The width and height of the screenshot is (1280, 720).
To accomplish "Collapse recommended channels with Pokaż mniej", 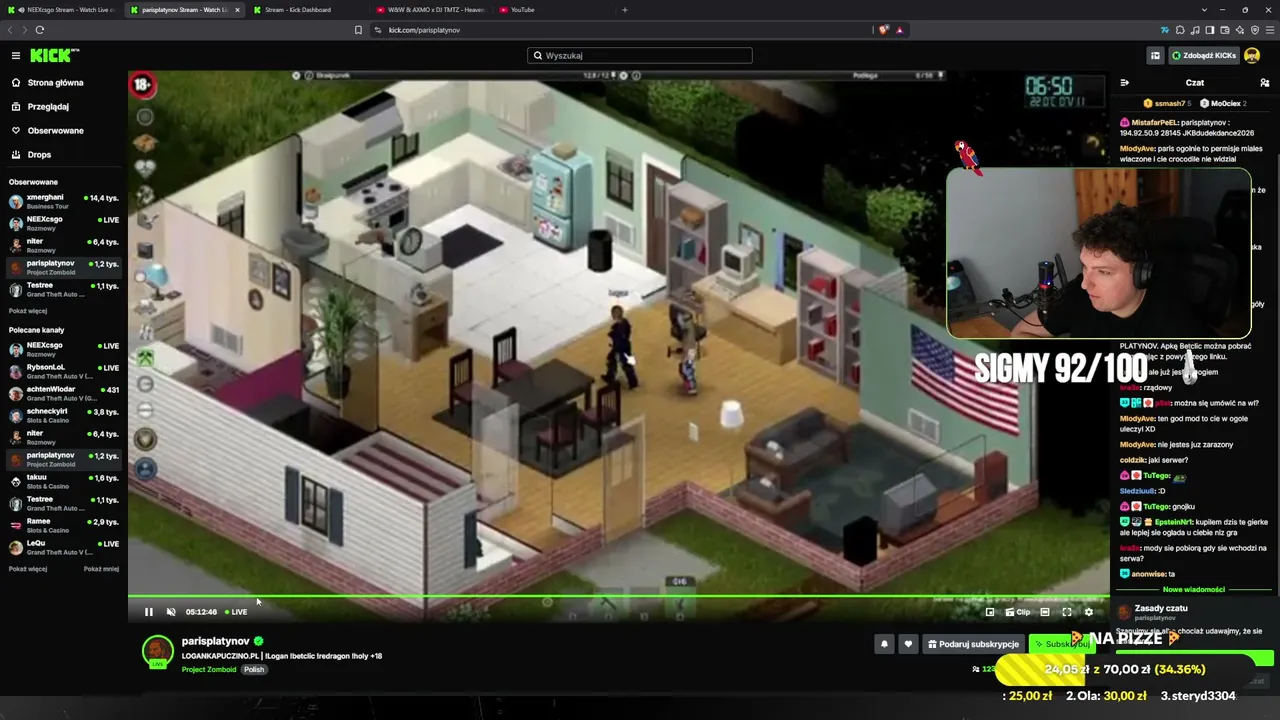I will (101, 569).
